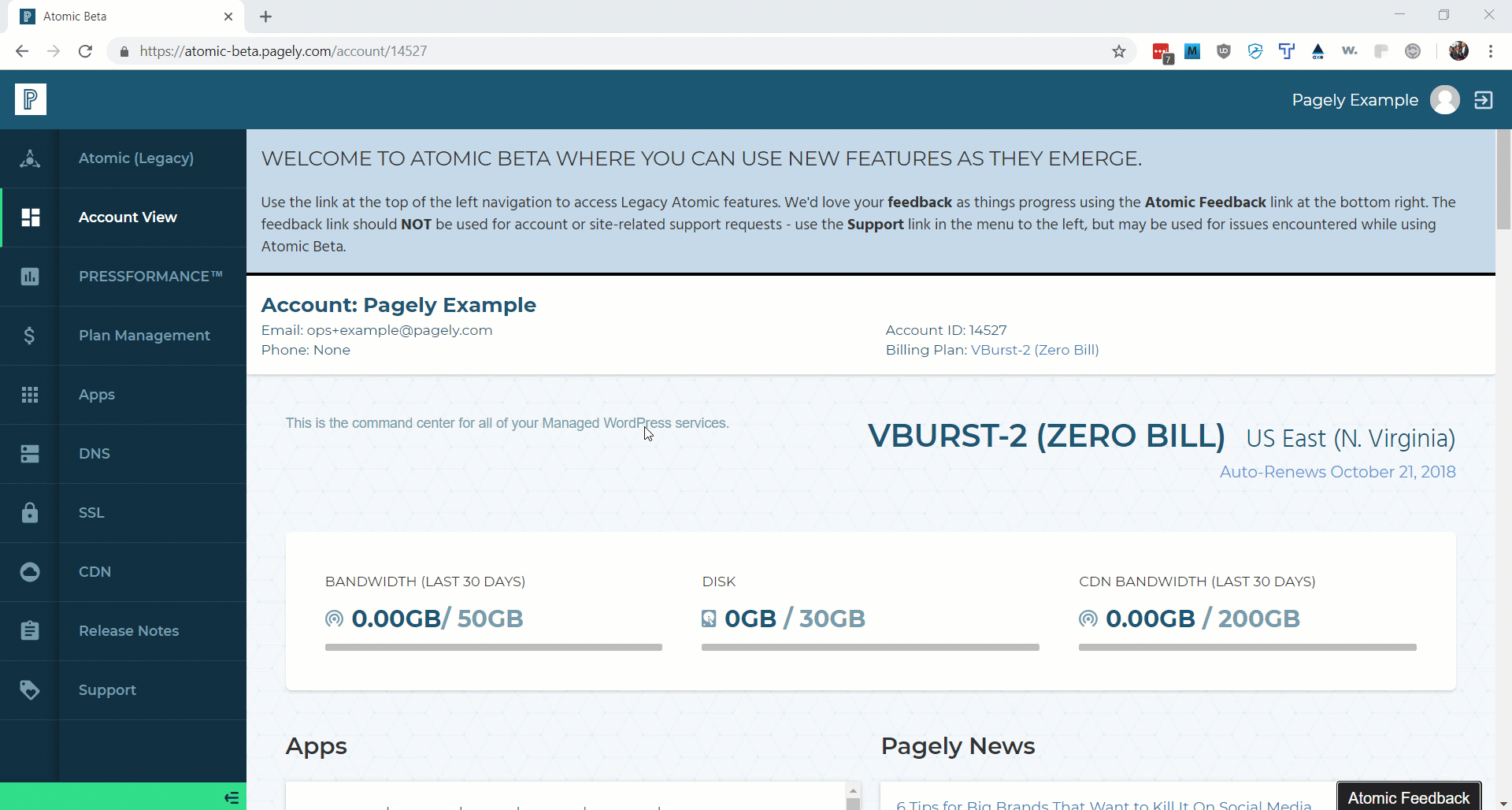Click the CDN Bandwidth usage progress bar
The height and width of the screenshot is (810, 1512).
pos(1247,648)
